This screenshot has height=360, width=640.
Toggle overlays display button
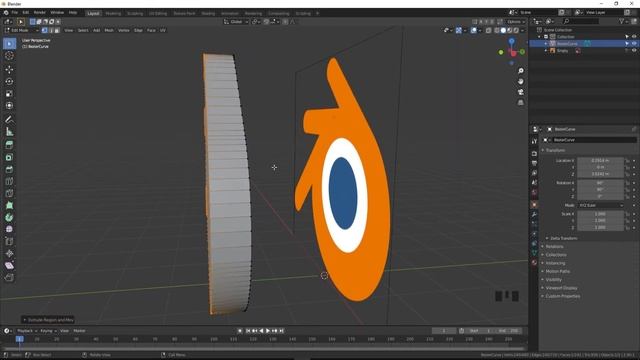coord(473,30)
